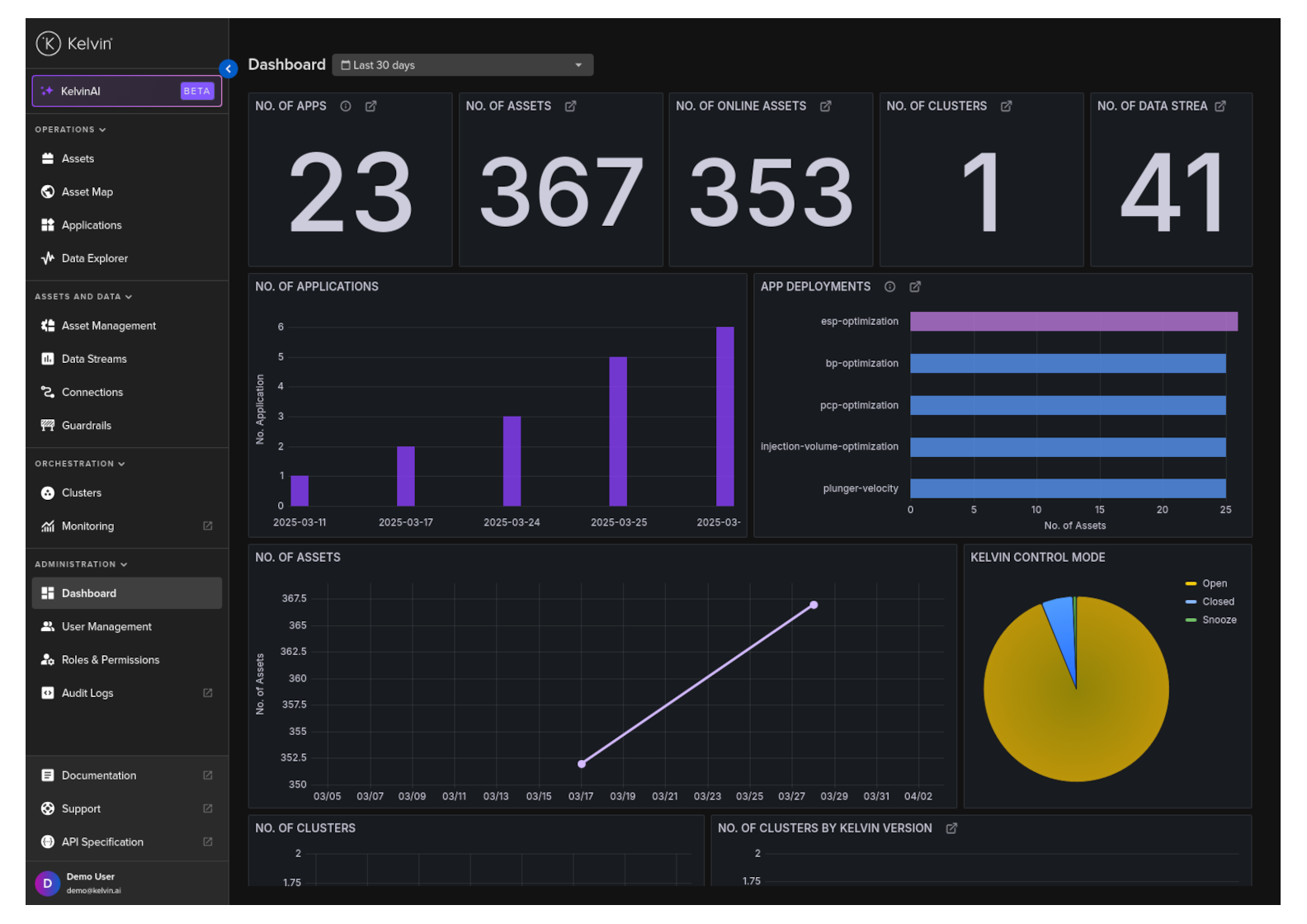Screen dimensions: 1307x924
Task: Go to Data Streams page
Action: coord(93,359)
